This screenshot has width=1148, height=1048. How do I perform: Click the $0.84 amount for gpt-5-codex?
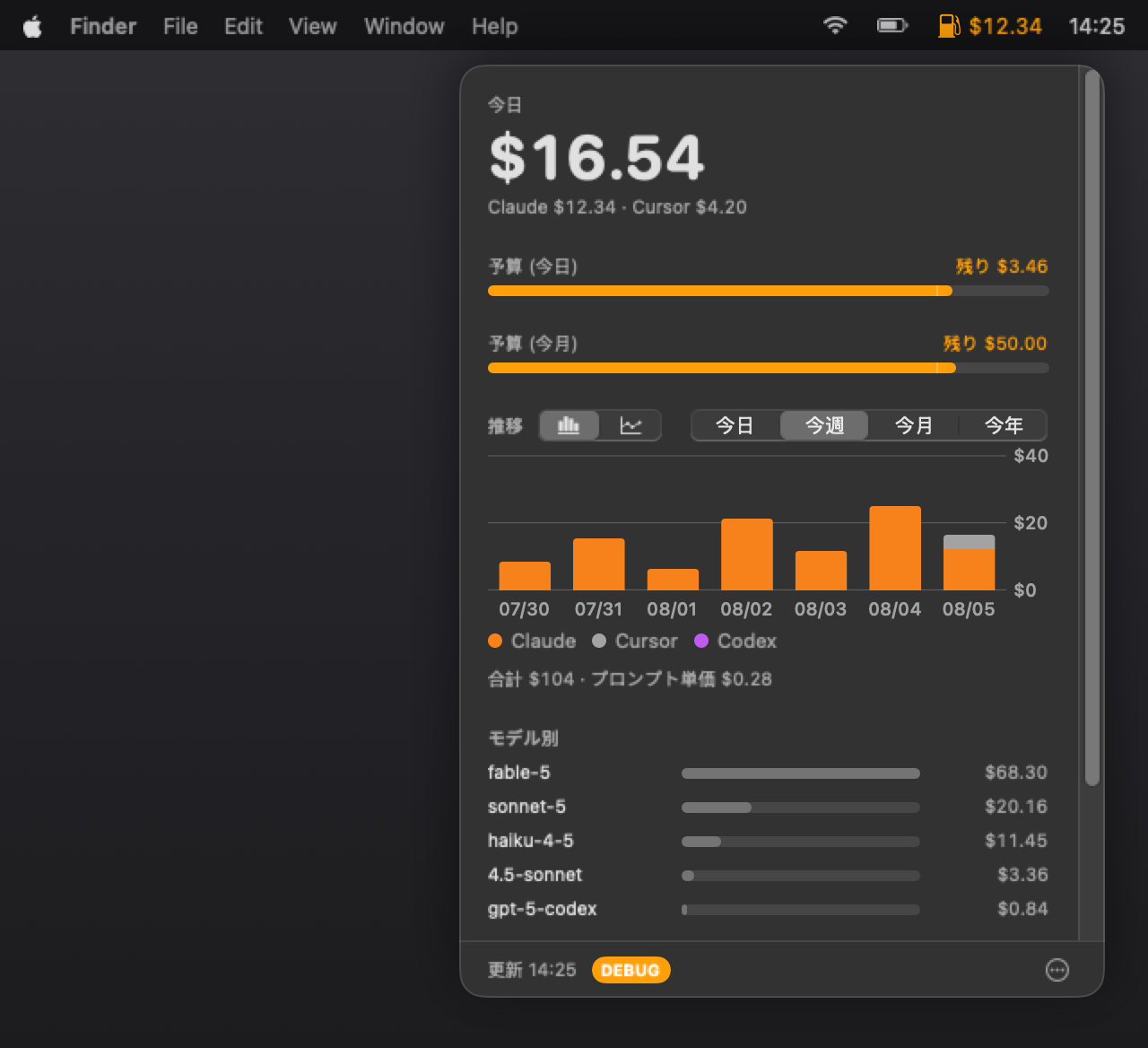point(1022,909)
